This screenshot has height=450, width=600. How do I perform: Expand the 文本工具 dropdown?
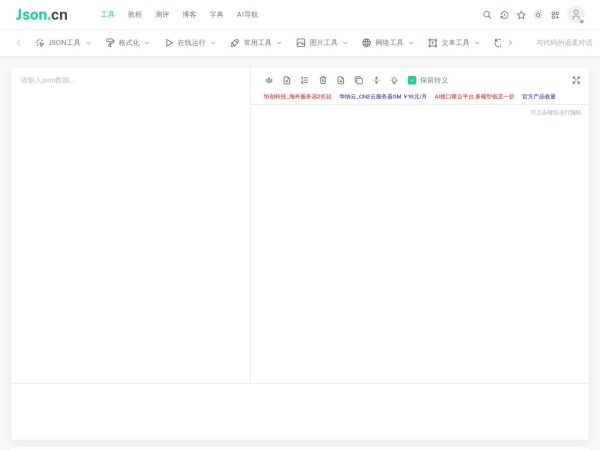(x=454, y=42)
